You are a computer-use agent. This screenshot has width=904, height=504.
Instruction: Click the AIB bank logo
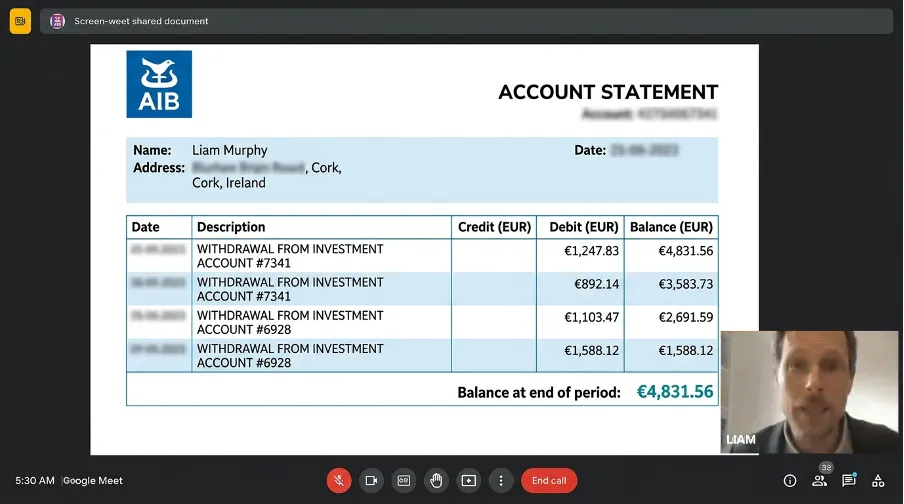pos(159,84)
